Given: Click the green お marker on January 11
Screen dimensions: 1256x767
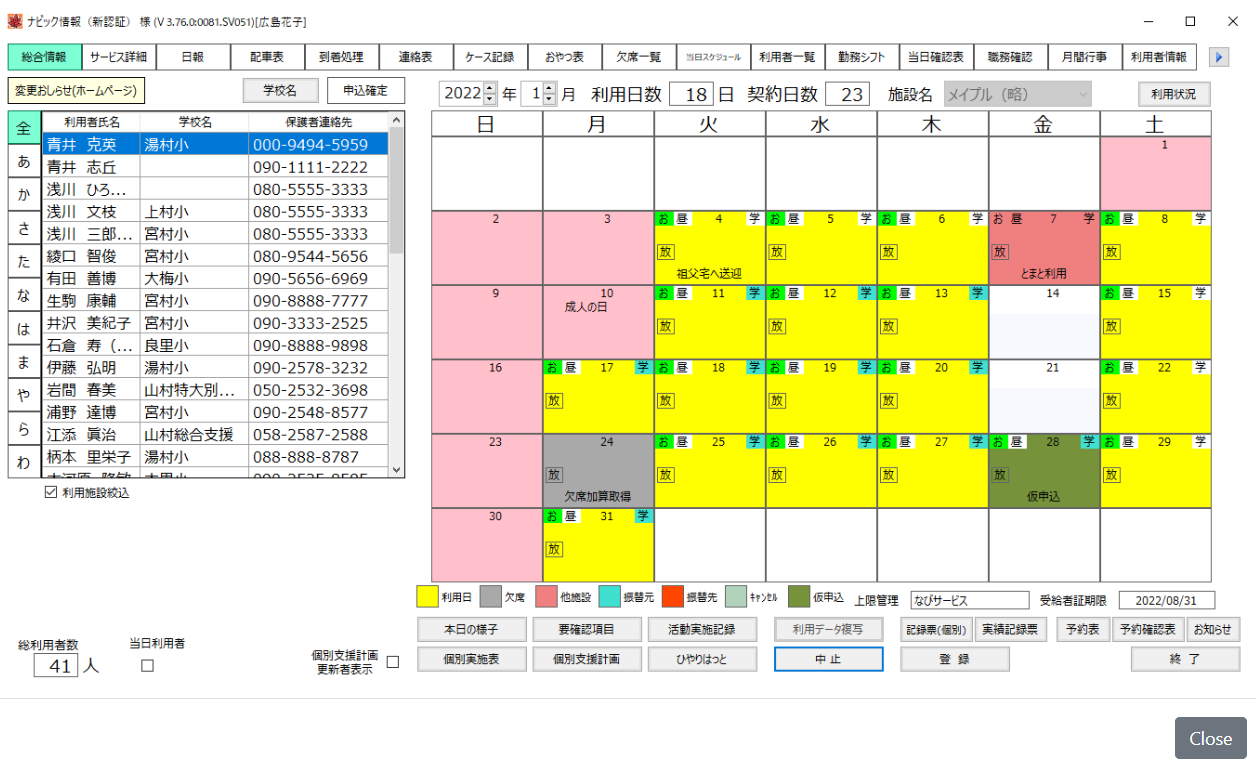Looking at the screenshot, I should pyautogui.click(x=663, y=293).
